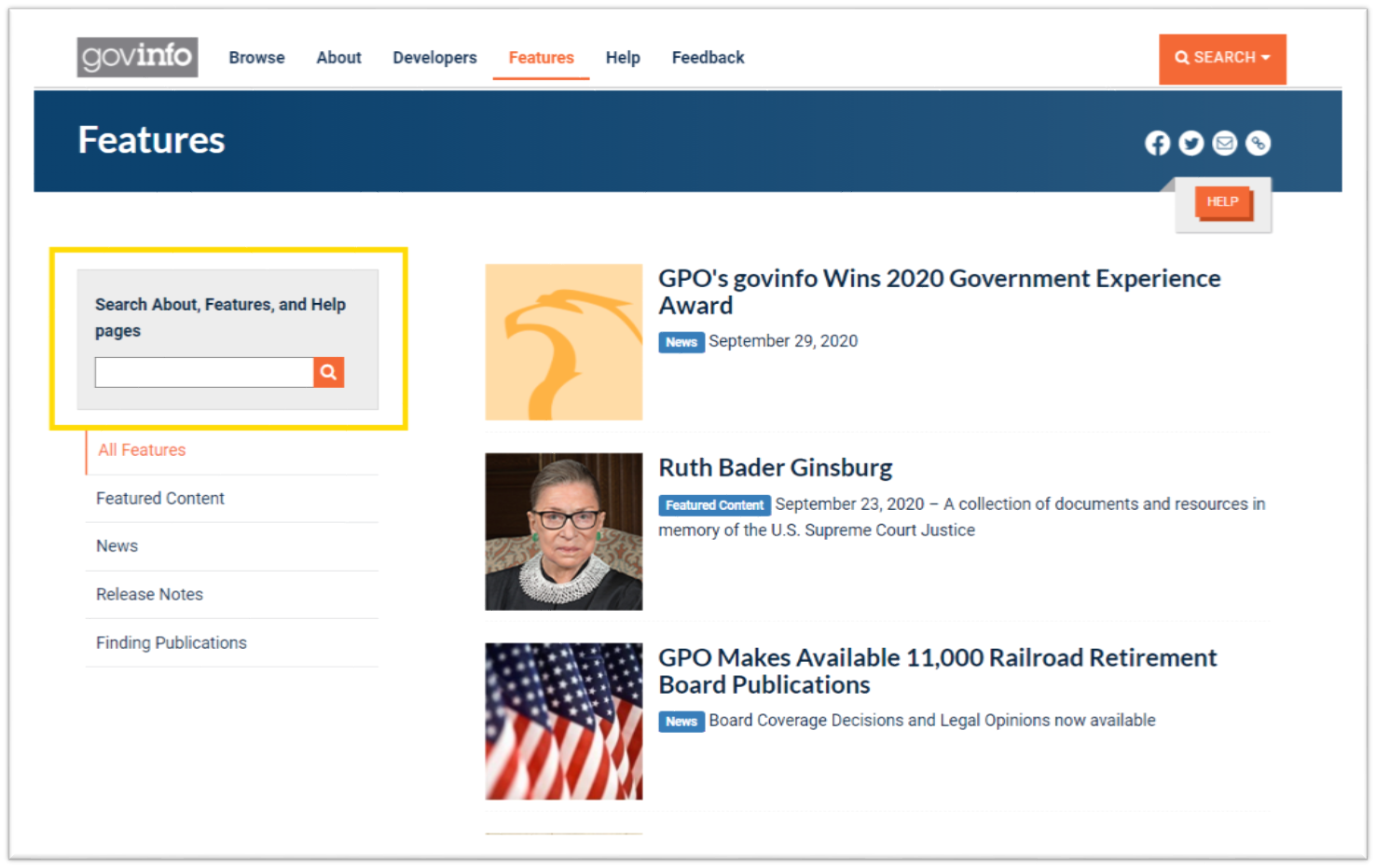Click the magnifying glass in sidebar search box
The width and height of the screenshot is (1376, 868).
pos(328,371)
